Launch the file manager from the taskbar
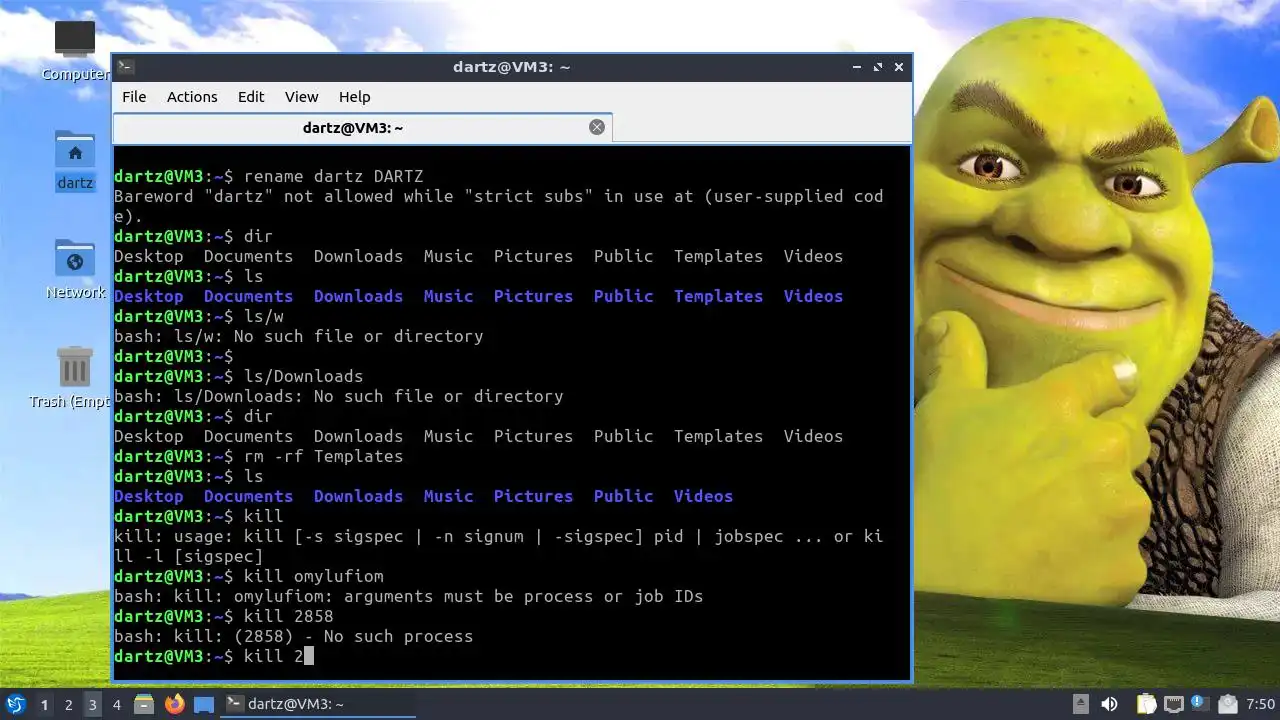This screenshot has height=720, width=1280. 144,704
